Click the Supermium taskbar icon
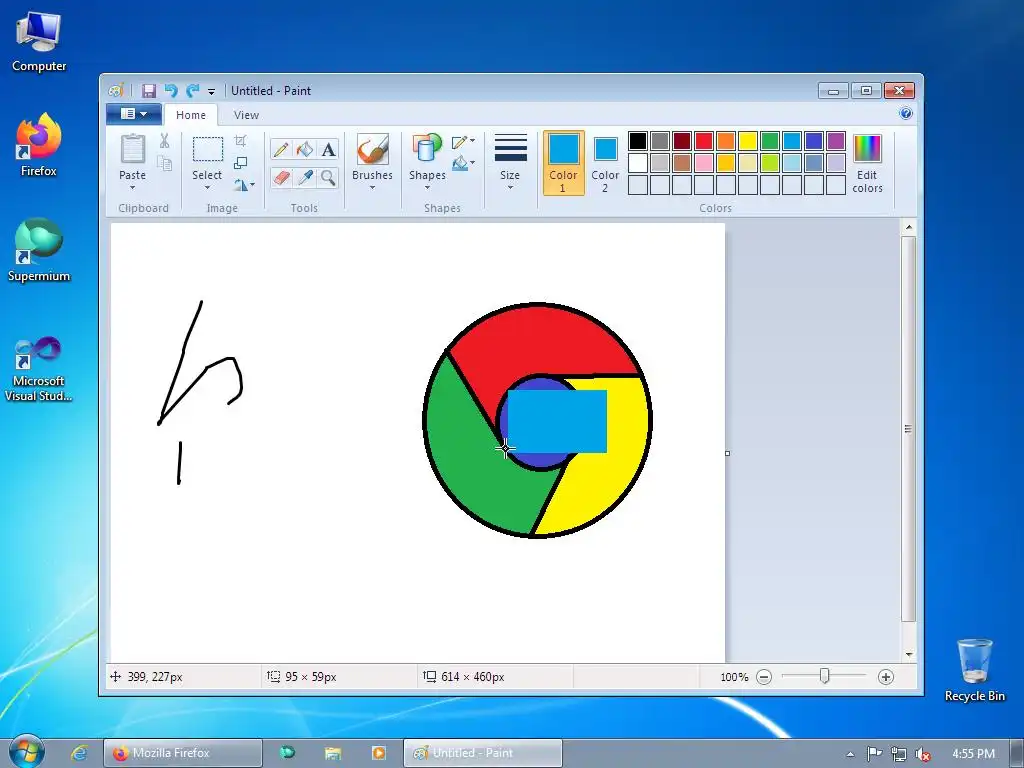The image size is (1024, 768). (x=287, y=753)
